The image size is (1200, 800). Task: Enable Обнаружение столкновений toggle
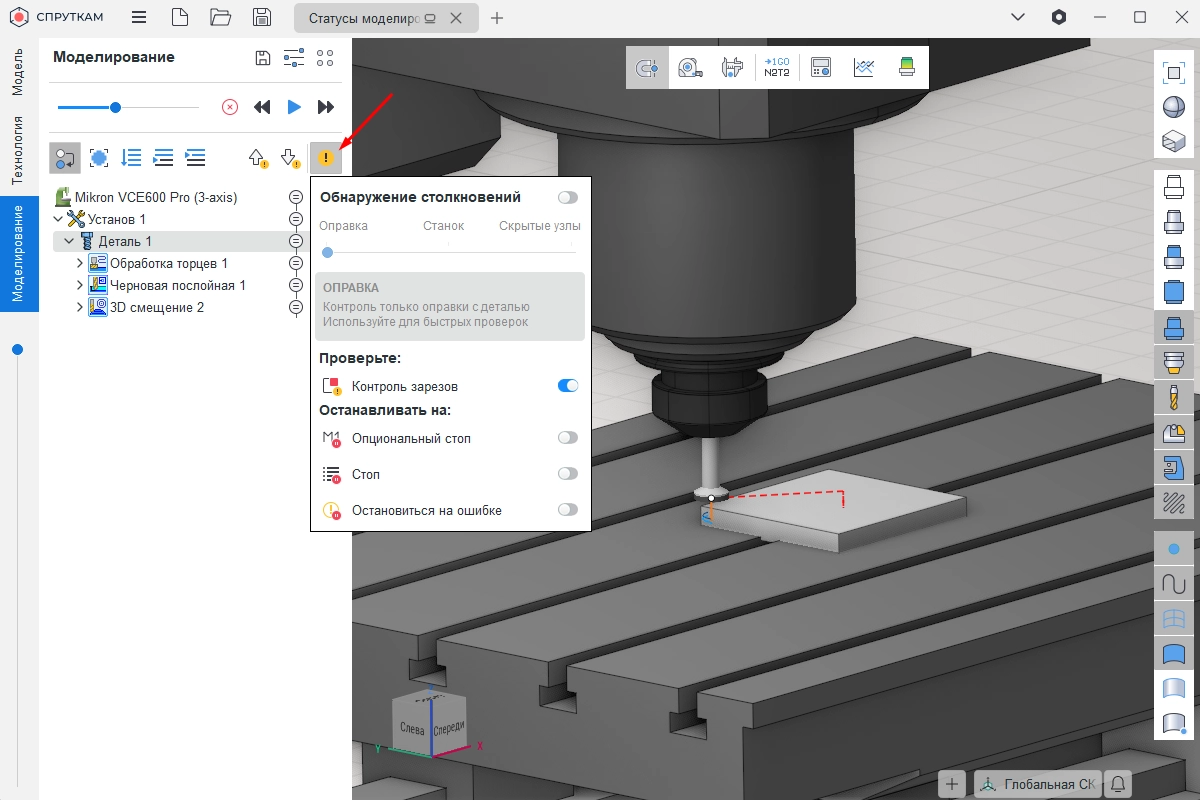(568, 198)
